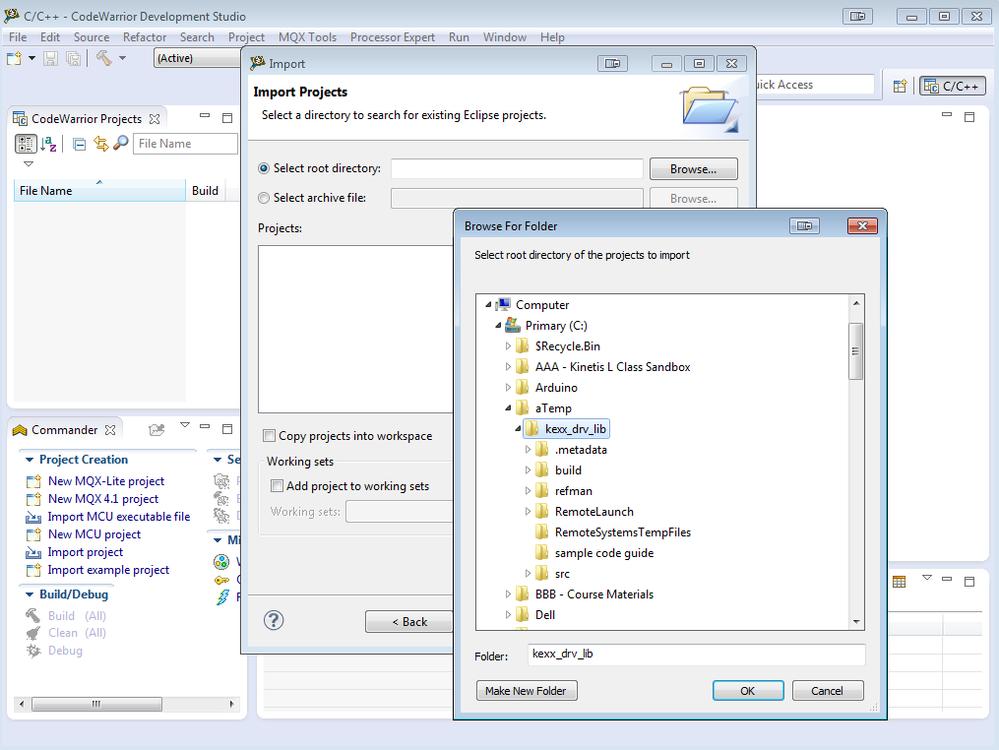The height and width of the screenshot is (750, 999).
Task: Expand the Arduino folder node
Action: tap(508, 387)
